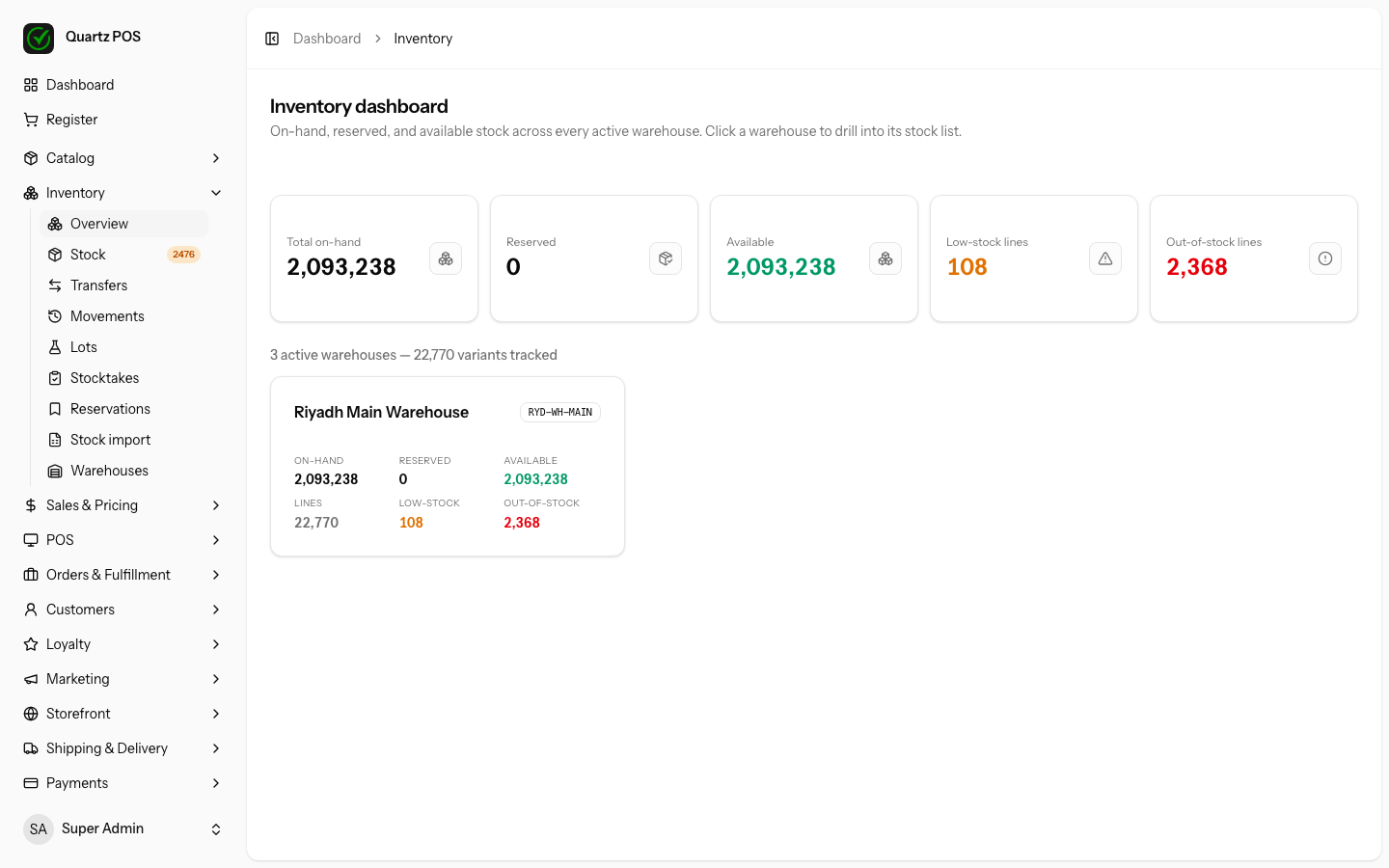Open Movements under Inventory
The width and height of the screenshot is (1389, 868).
[124, 316]
